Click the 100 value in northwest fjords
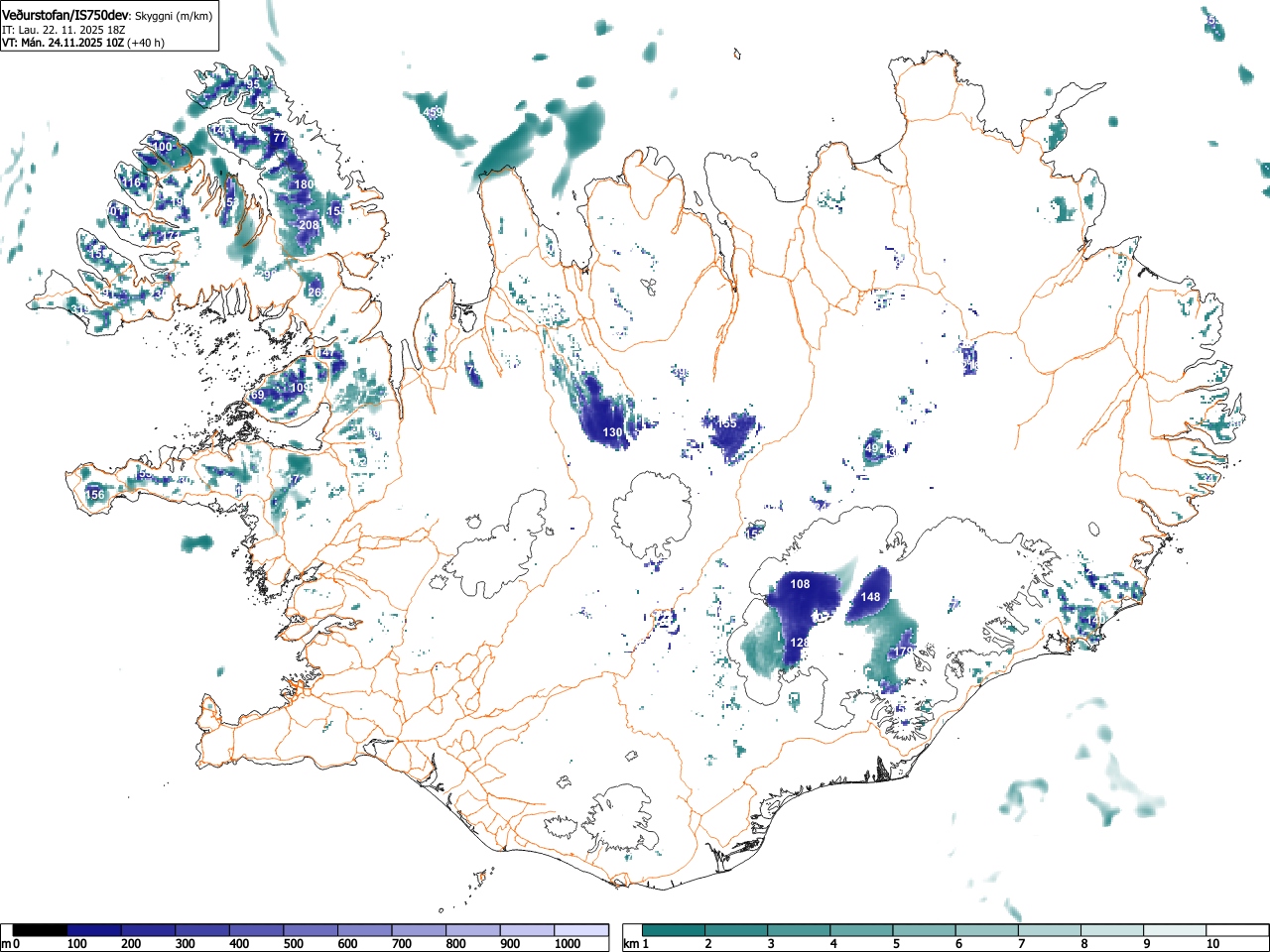Image resolution: width=1270 pixels, height=952 pixels. coord(163,147)
